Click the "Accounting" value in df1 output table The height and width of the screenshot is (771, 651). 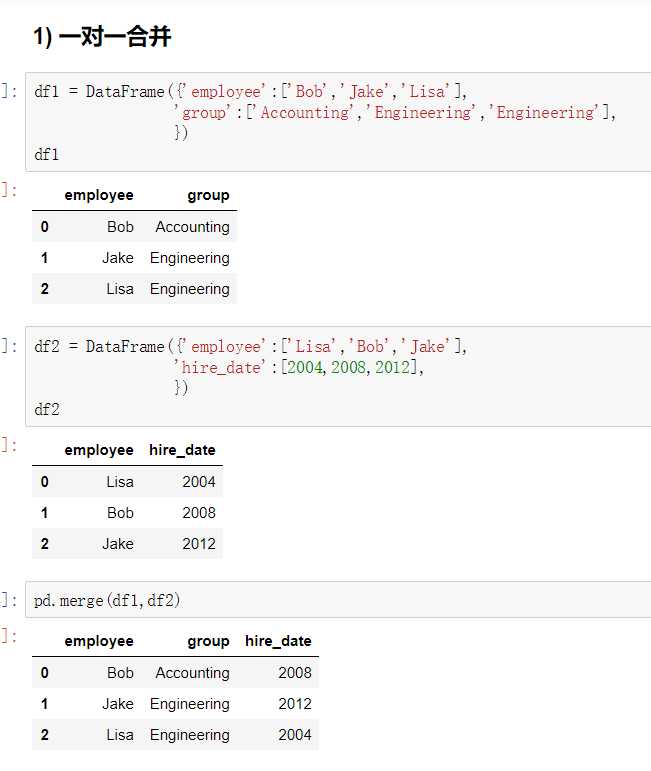(x=192, y=227)
